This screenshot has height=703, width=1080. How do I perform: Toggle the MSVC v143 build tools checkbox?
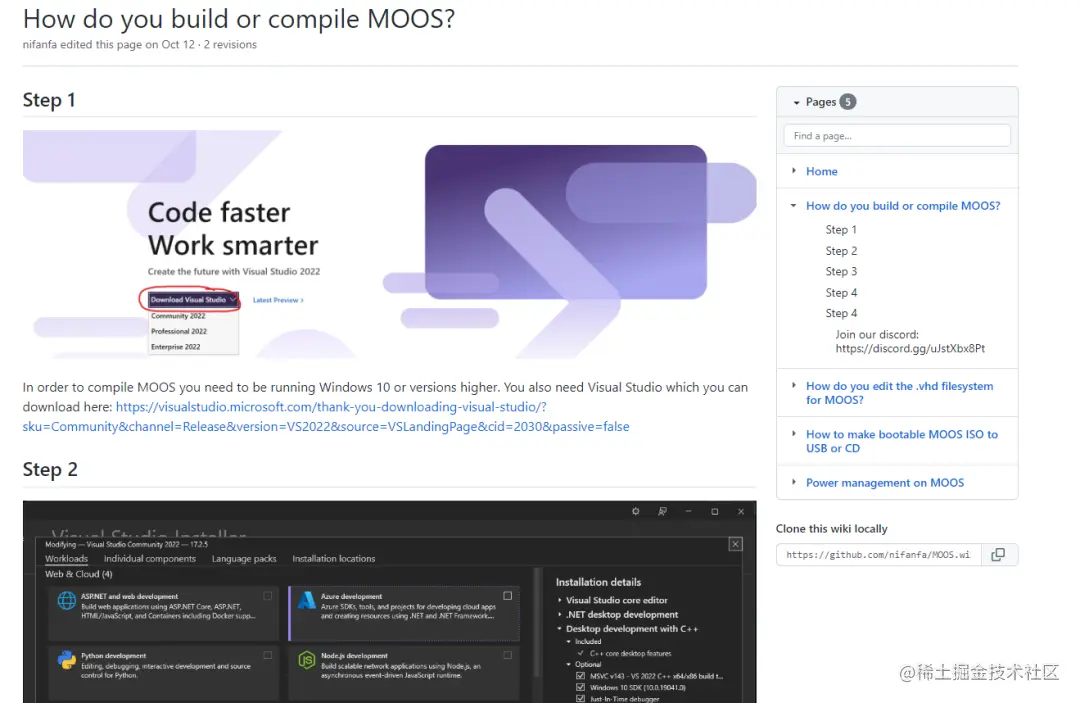(x=580, y=676)
